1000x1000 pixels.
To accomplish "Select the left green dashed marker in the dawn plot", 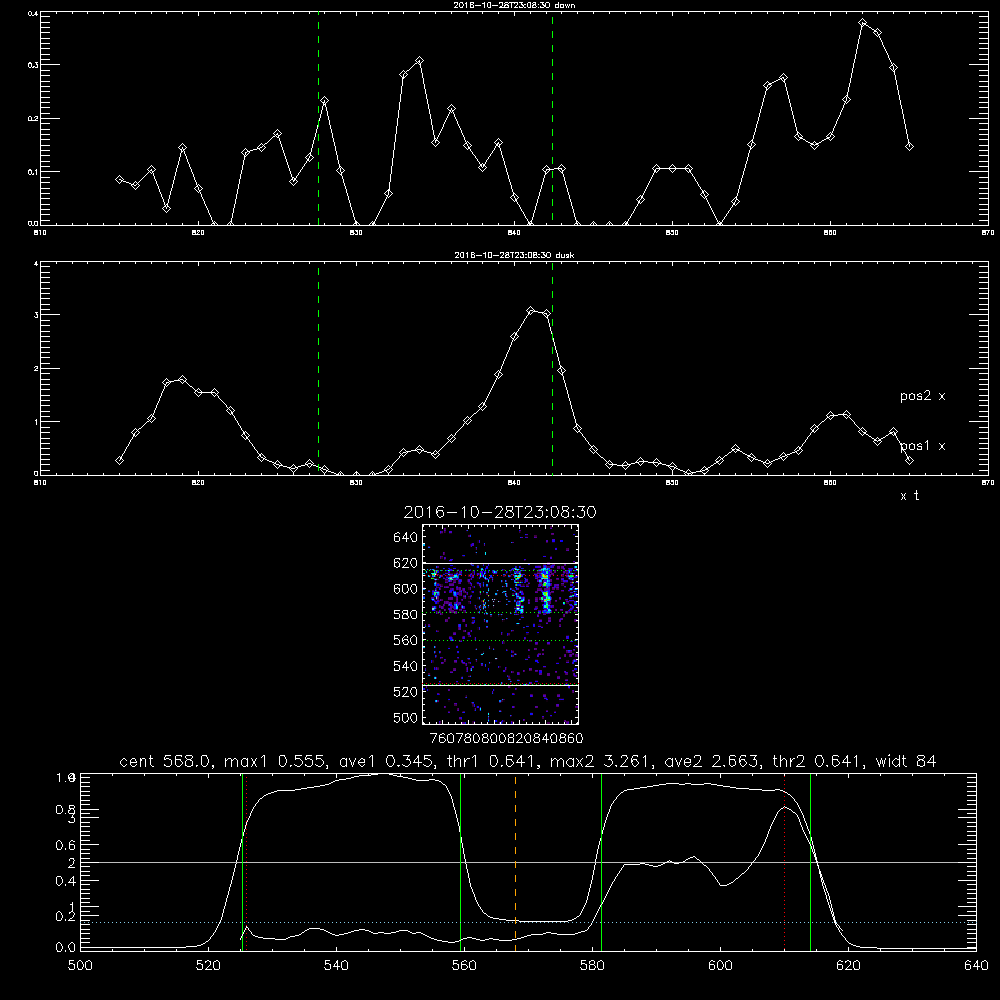I will (318, 118).
